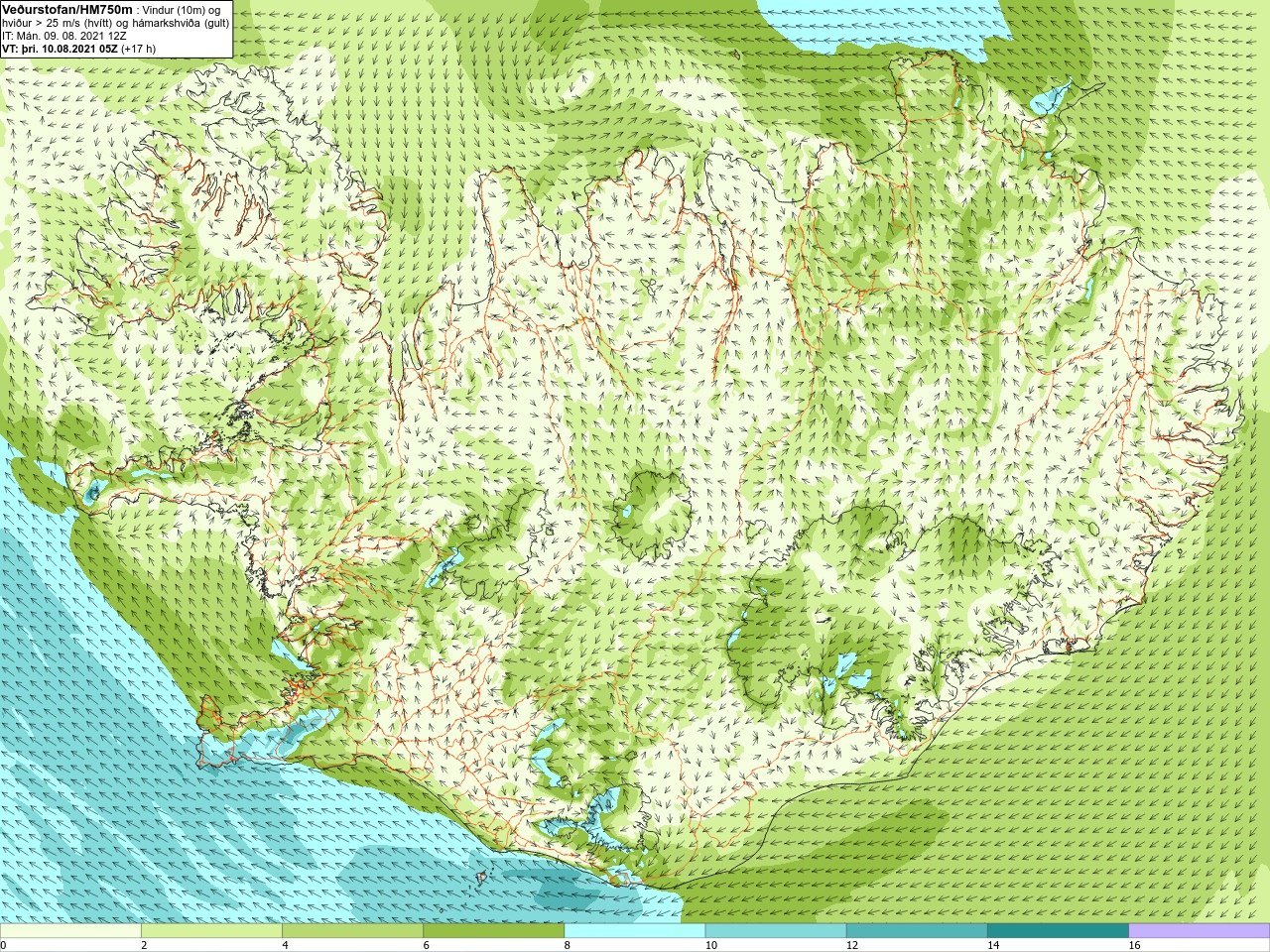The image size is (1270, 952).
Task: Click the teal 12–14 m/s legend swatch
Action: (x=916, y=931)
